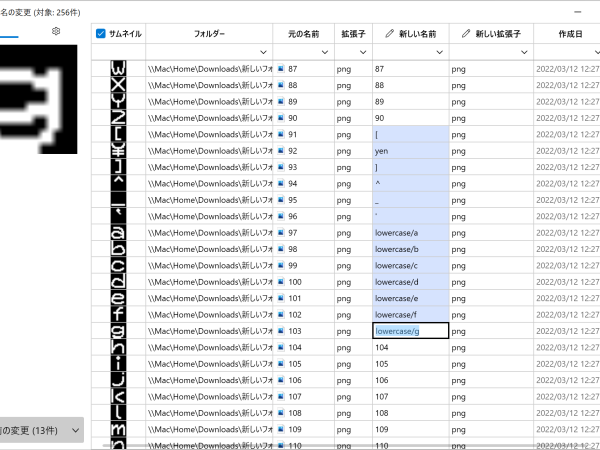The height and width of the screenshot is (450, 600).
Task: Toggle the サムネイル checkbox
Action: coord(101,34)
